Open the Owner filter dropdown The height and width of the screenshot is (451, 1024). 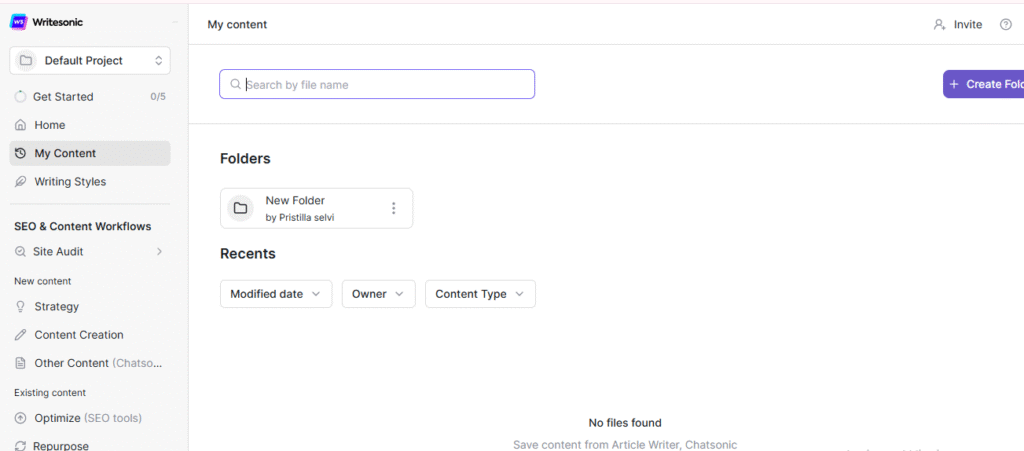378,294
